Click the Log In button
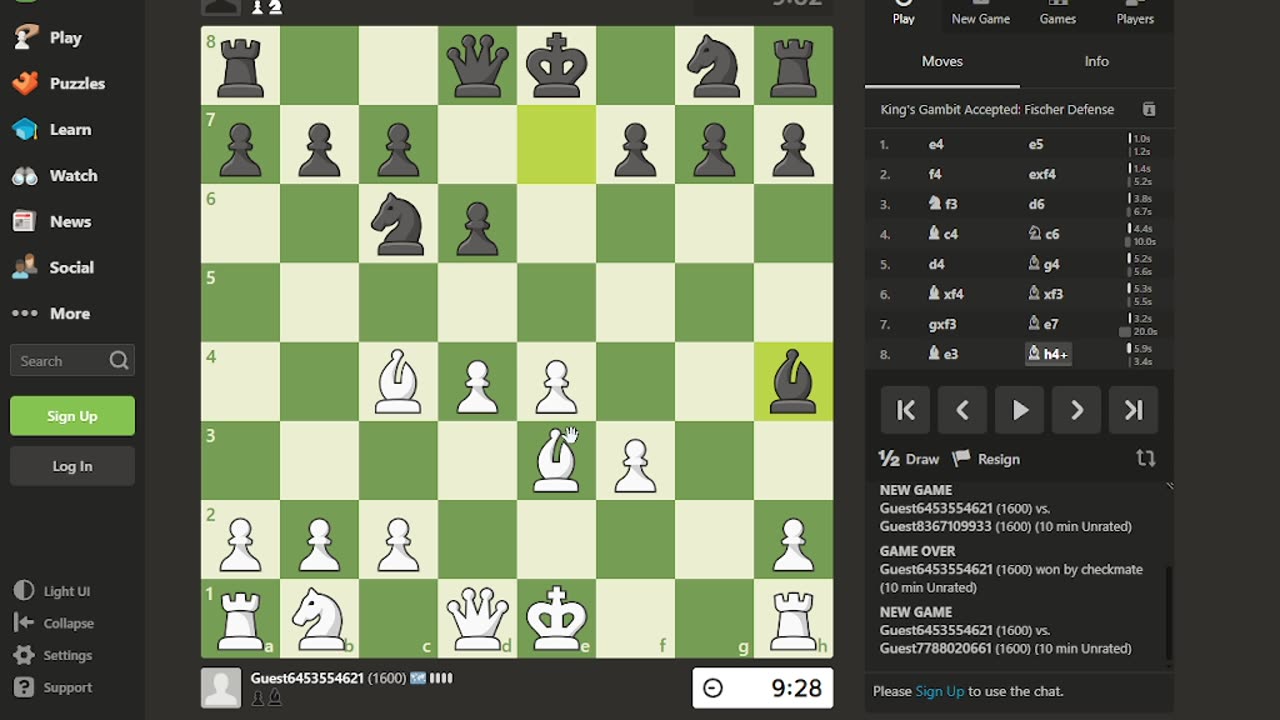This screenshot has width=1280, height=720. (x=72, y=466)
